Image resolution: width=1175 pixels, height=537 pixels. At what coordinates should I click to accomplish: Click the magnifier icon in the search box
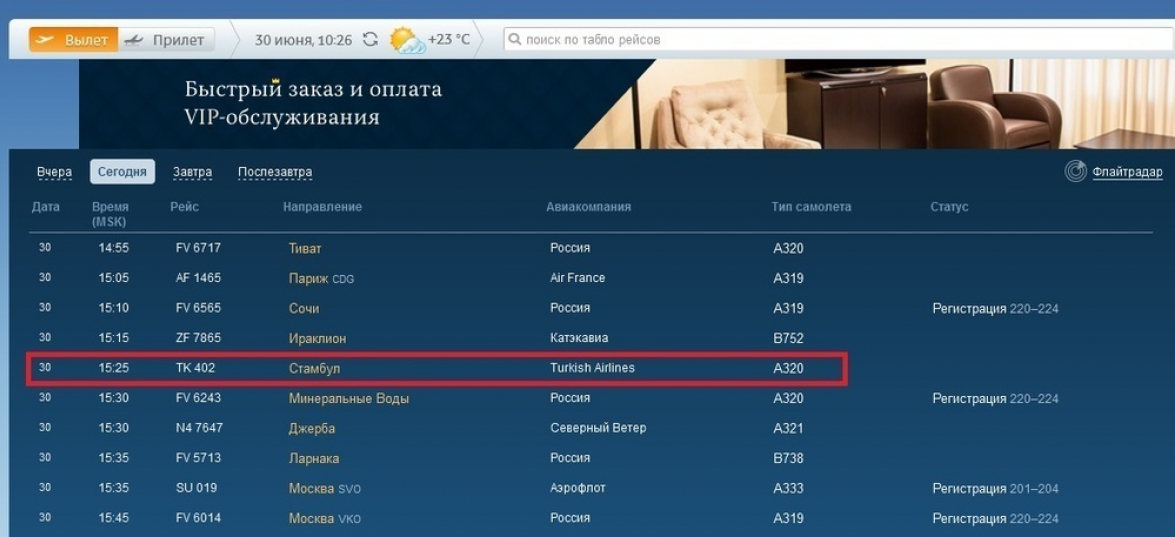[x=514, y=40]
